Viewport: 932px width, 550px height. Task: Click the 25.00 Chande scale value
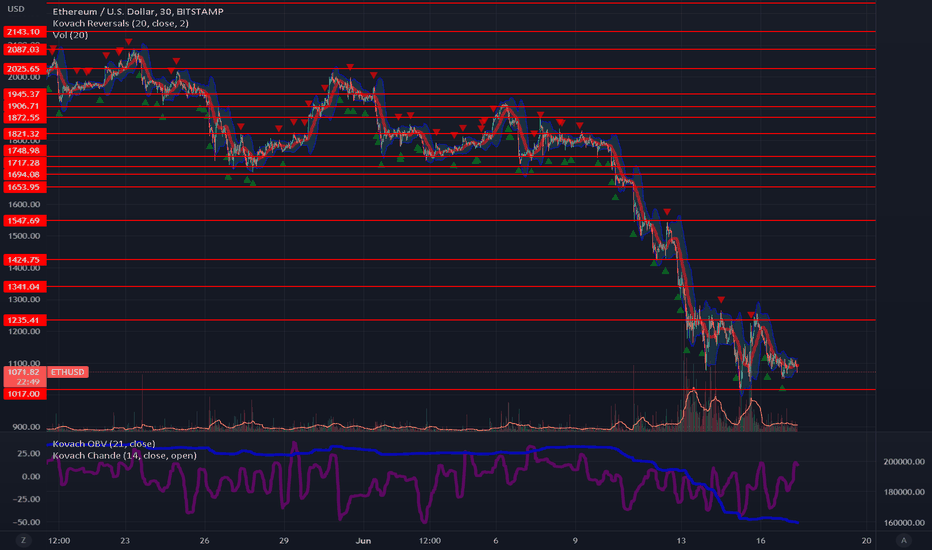point(29,454)
